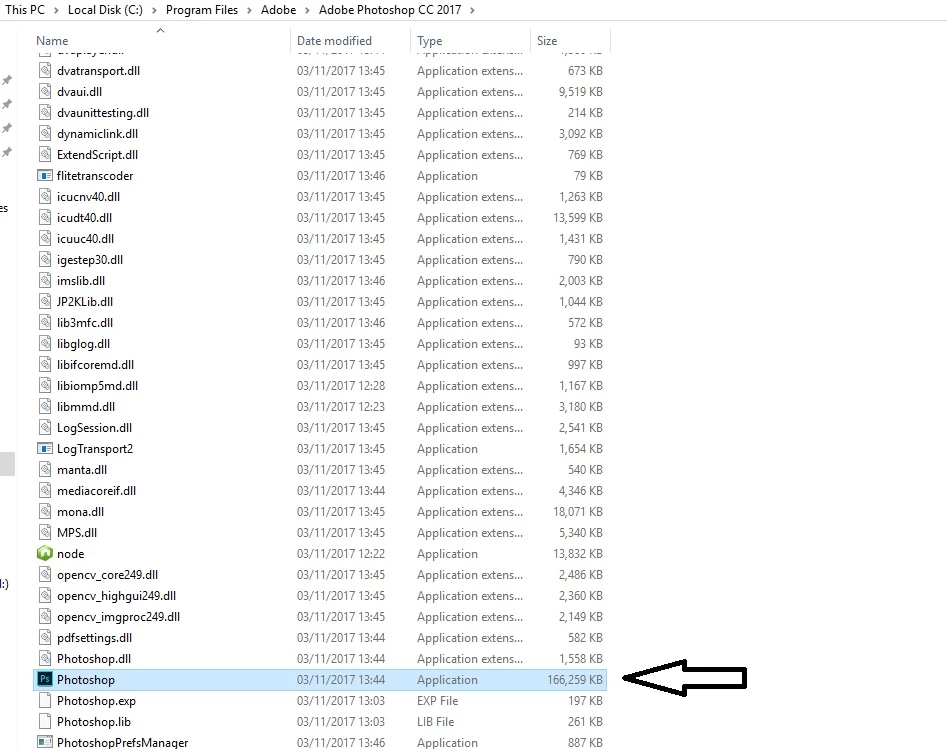Select the opencv_highgui249.dll file name
The height and width of the screenshot is (749, 947).
116,596
